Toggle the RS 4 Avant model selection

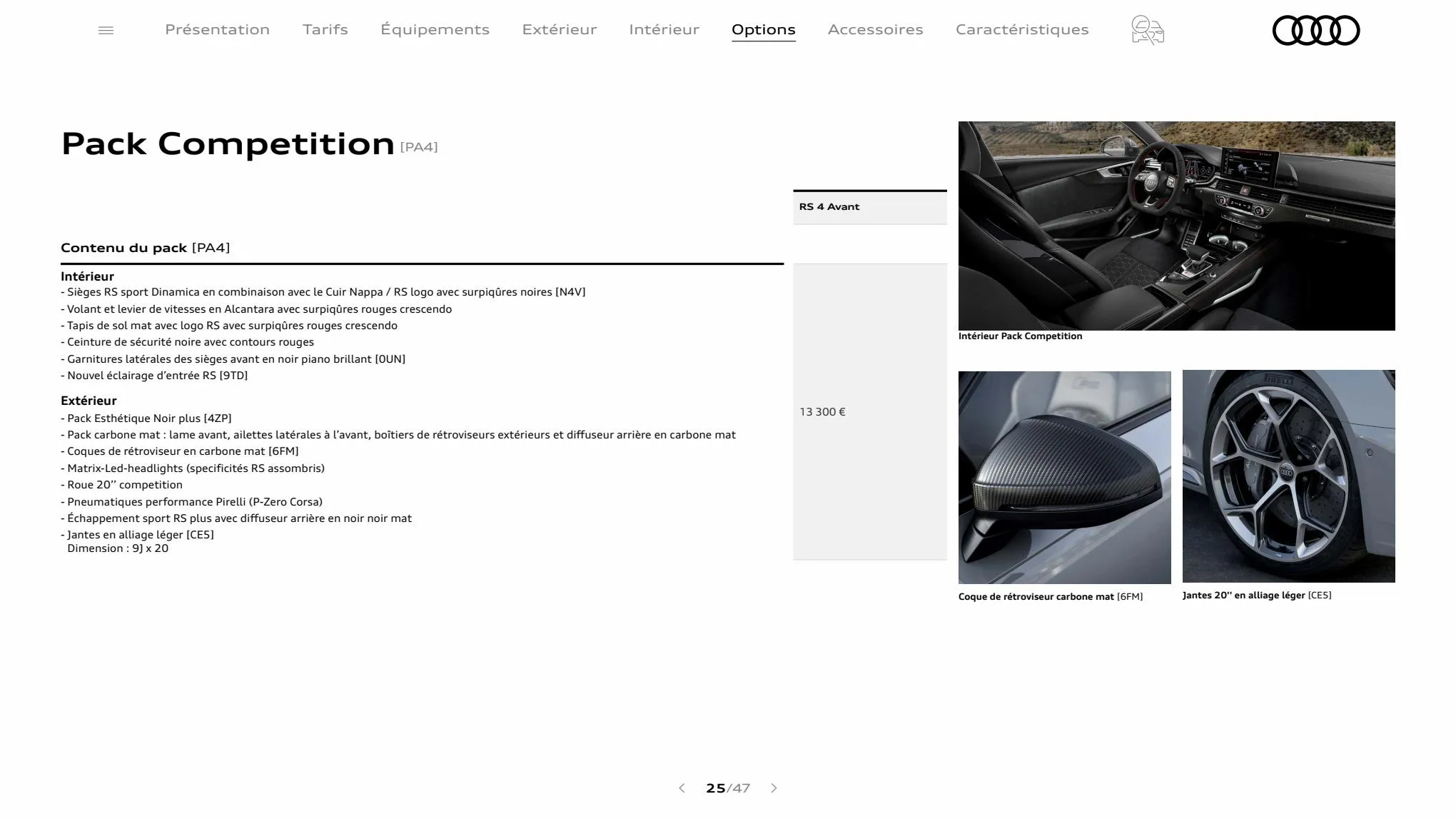(x=870, y=206)
